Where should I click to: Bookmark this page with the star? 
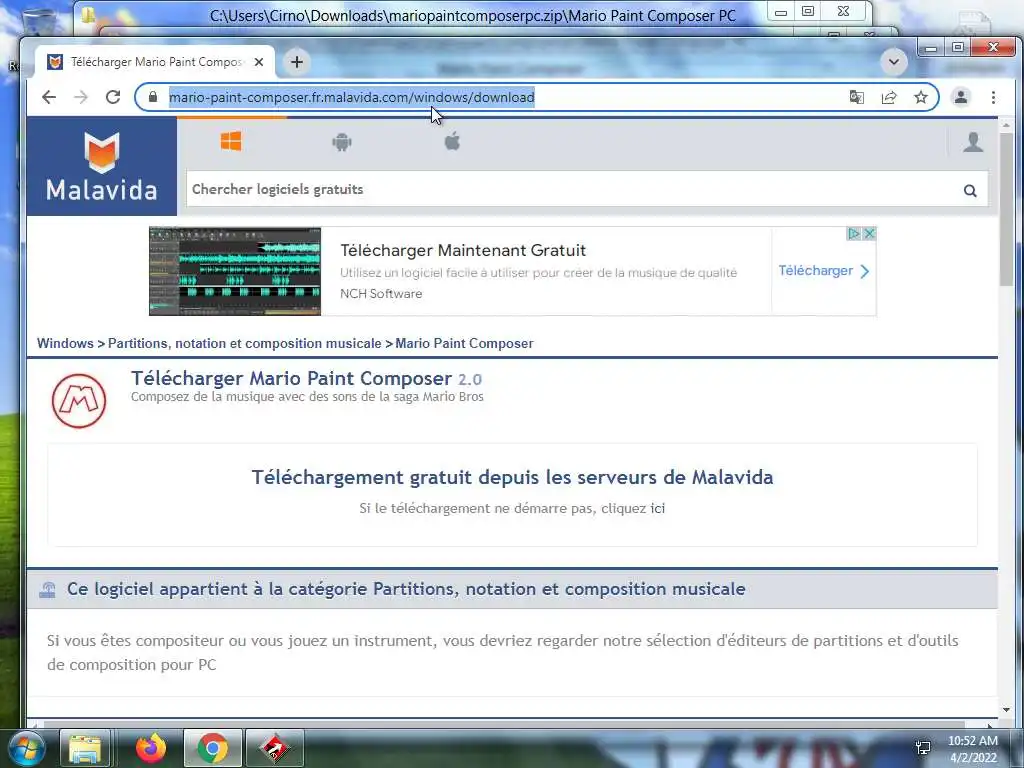pyautogui.click(x=921, y=97)
